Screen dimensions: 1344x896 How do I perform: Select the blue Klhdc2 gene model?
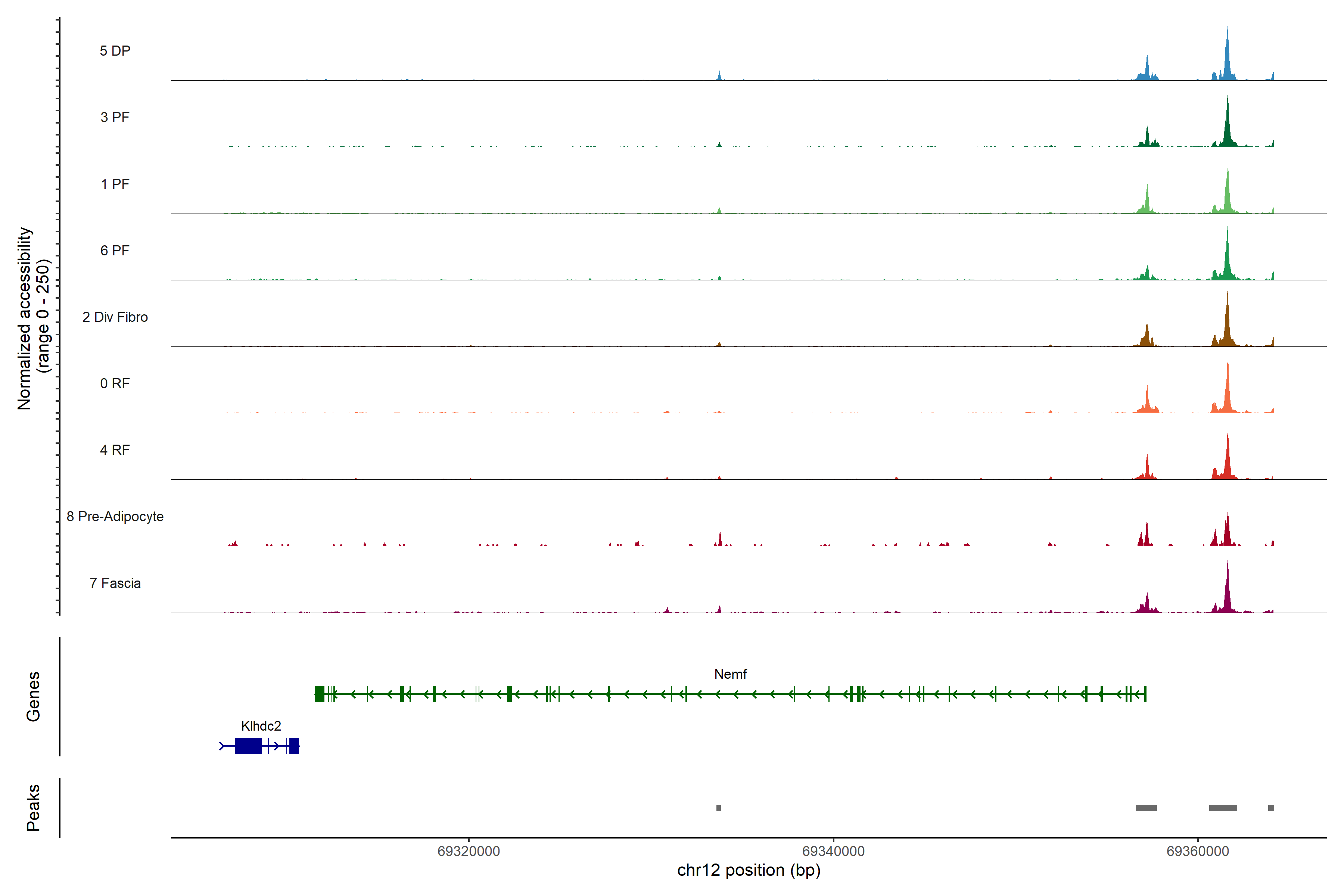tap(249, 746)
